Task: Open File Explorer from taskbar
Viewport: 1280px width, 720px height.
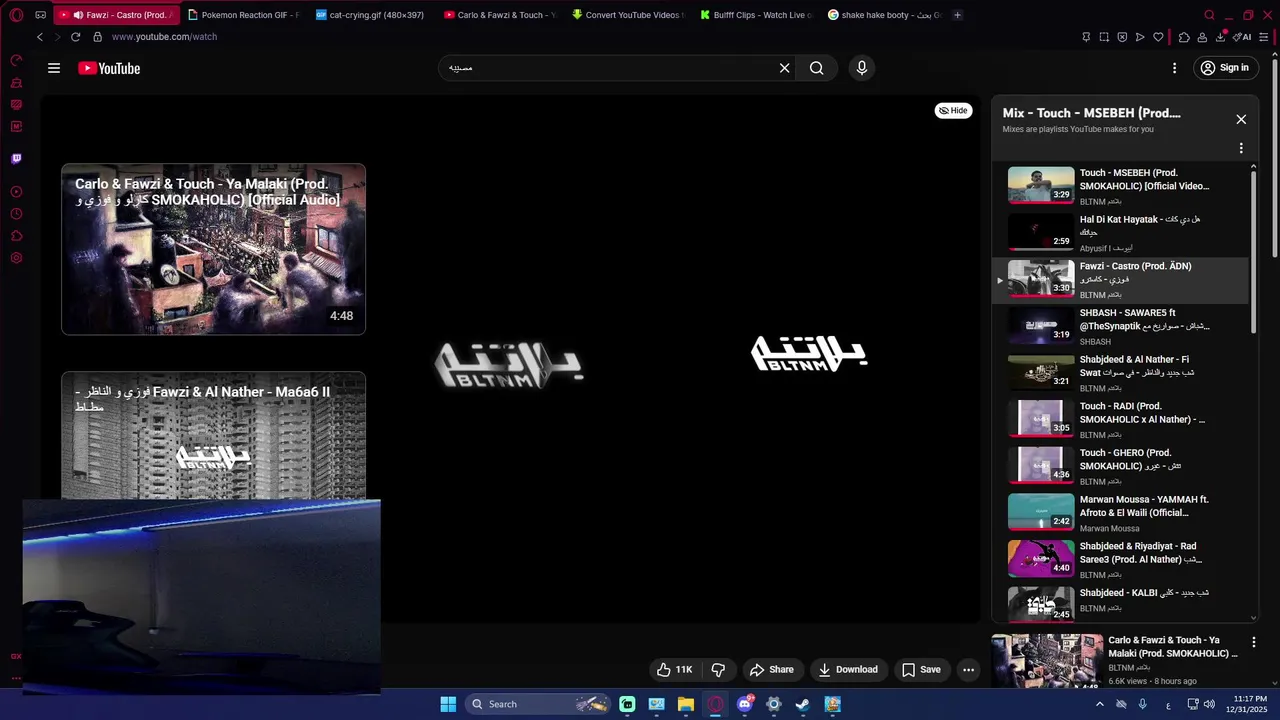Action: (x=686, y=704)
